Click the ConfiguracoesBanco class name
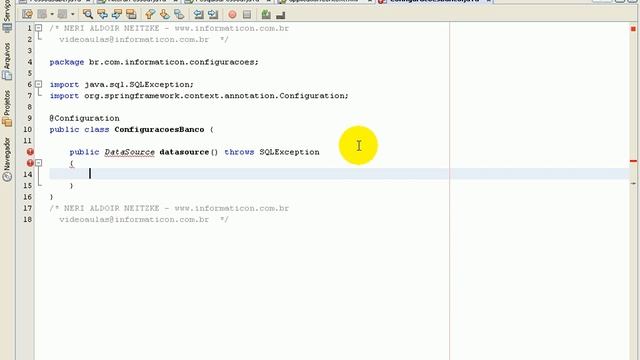This screenshot has width=640, height=360. [x=159, y=129]
